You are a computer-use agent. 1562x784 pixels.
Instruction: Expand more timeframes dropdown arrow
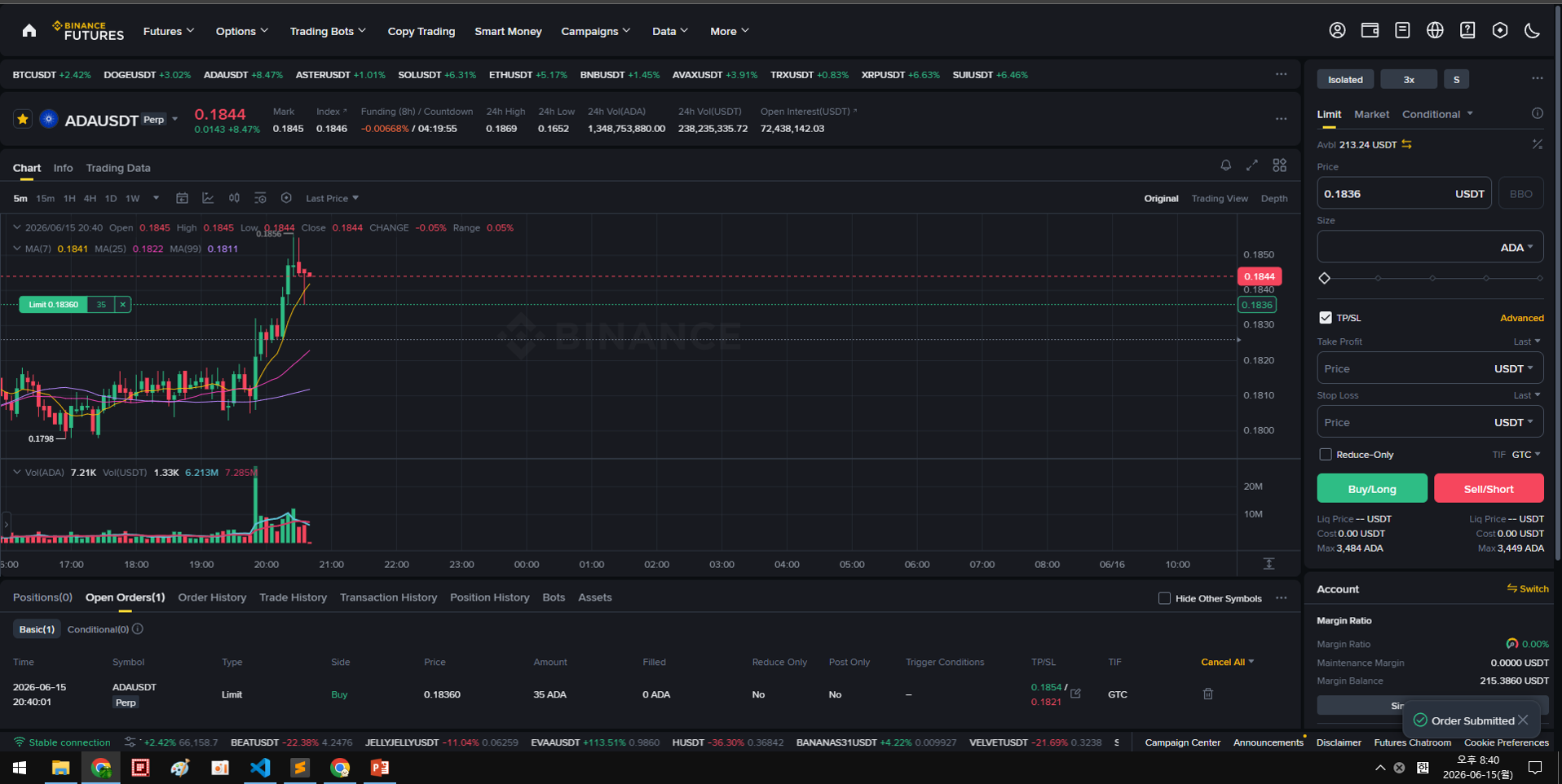[x=156, y=198]
